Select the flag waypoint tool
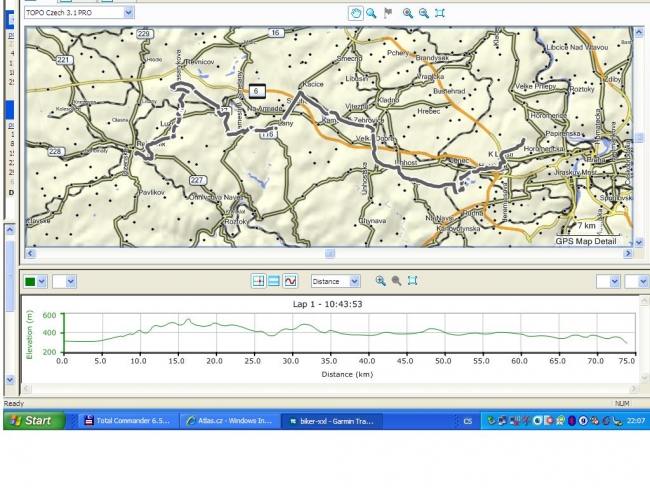 click(x=389, y=13)
